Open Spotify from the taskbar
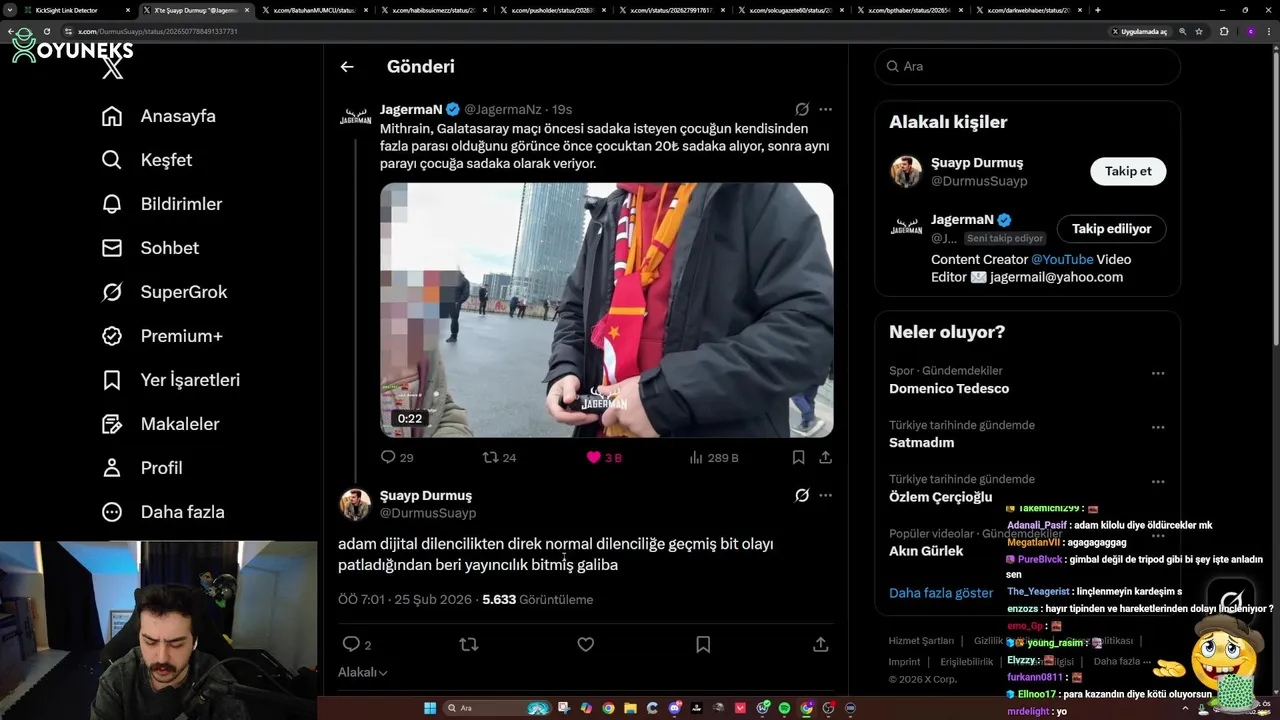 pyautogui.click(x=784, y=708)
